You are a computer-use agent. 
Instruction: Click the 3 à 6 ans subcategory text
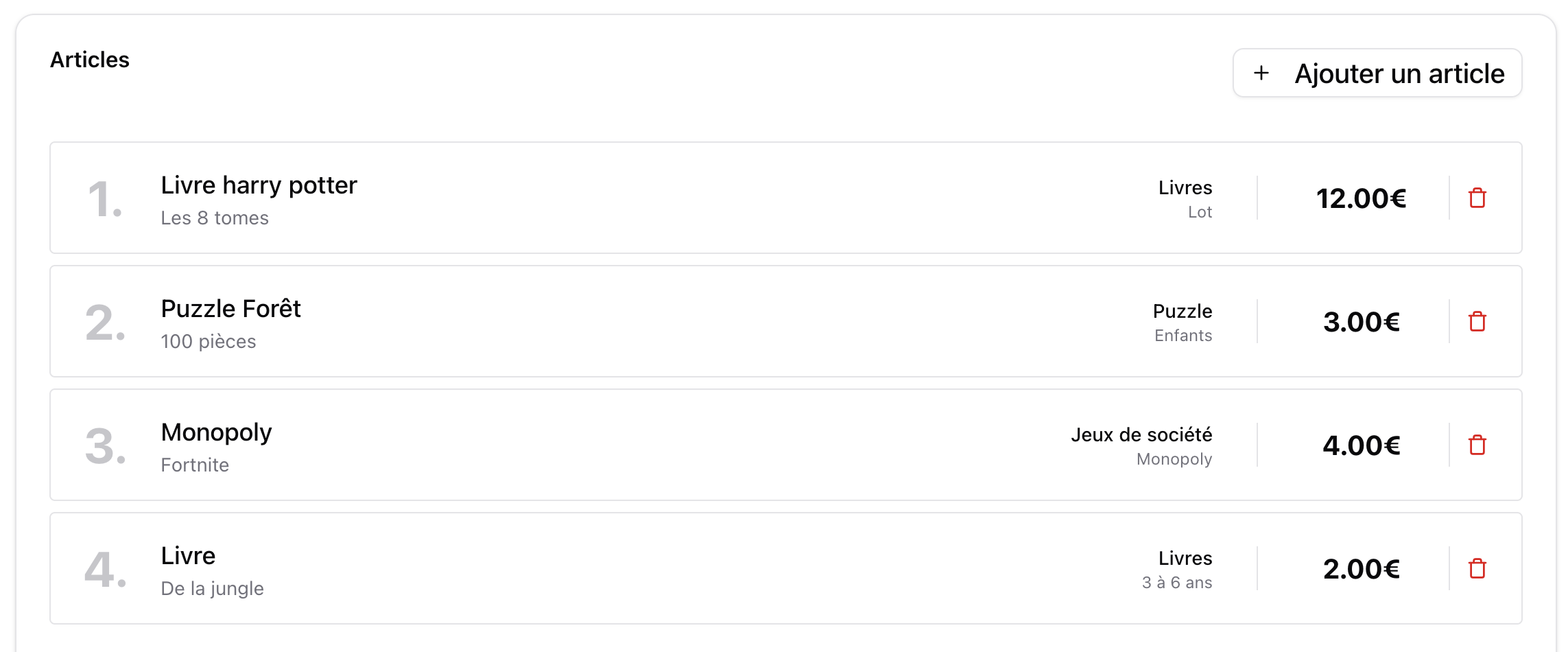coord(1176,583)
